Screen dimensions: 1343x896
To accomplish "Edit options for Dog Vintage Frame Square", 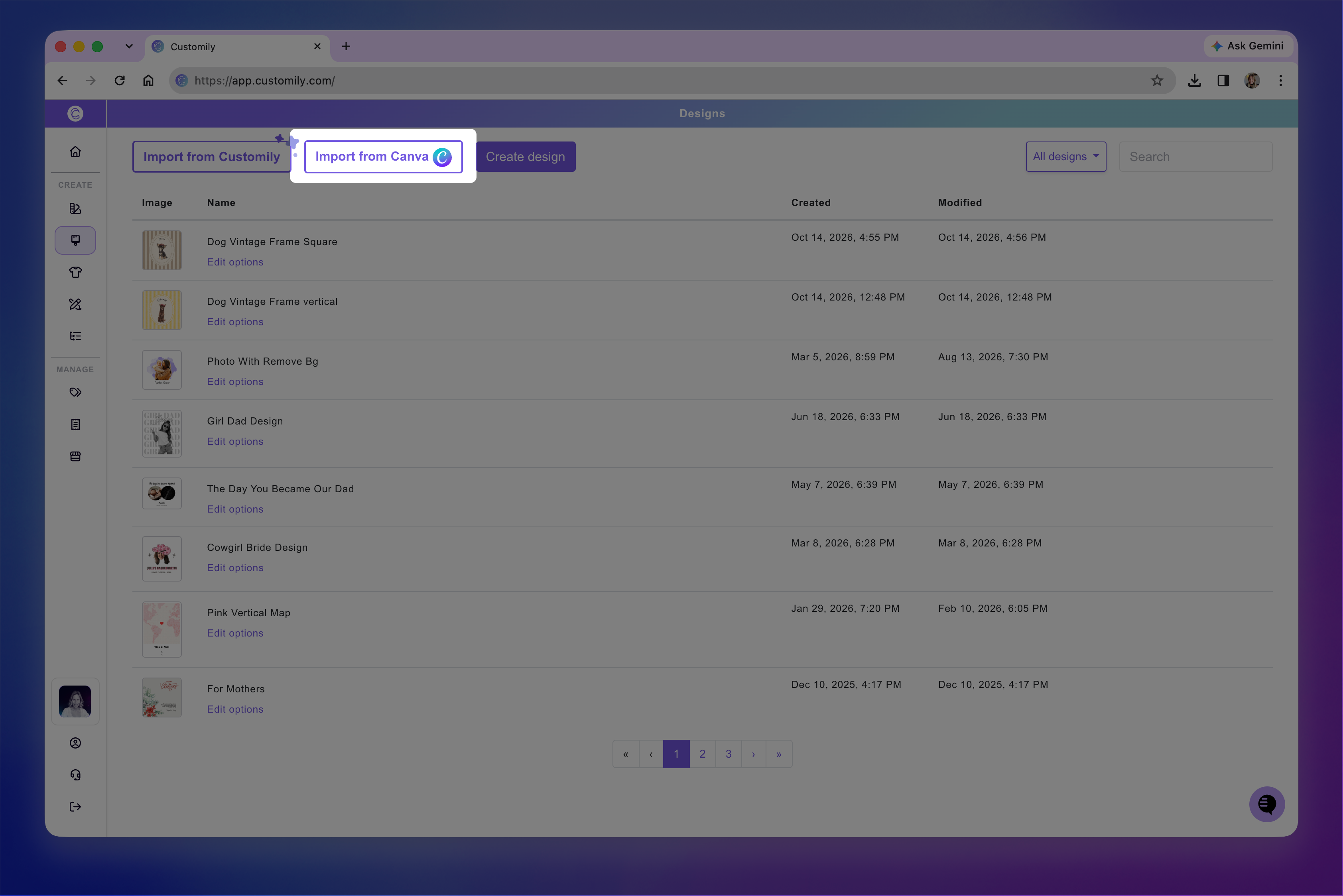I will (235, 262).
